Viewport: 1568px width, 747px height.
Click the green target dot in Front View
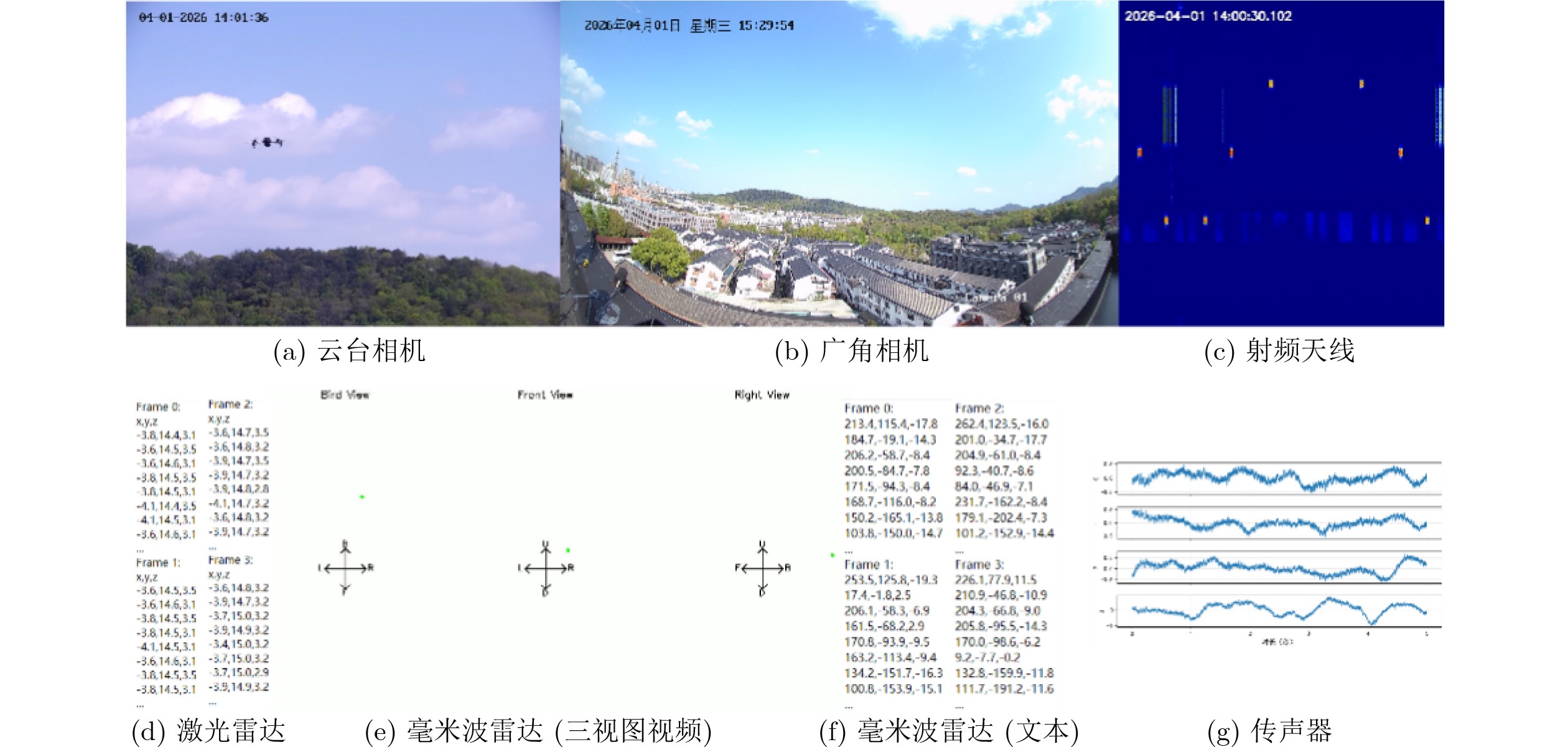567,550
